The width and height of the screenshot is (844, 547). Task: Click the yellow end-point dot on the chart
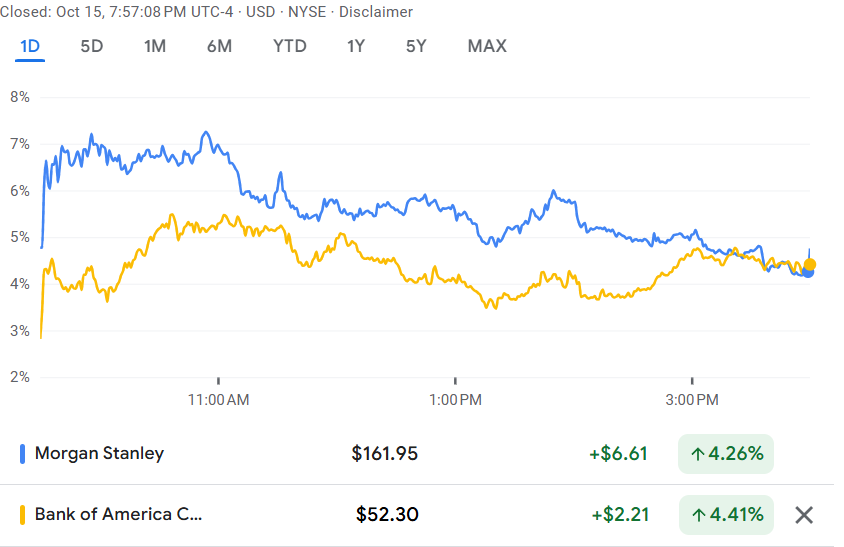pyautogui.click(x=809, y=265)
